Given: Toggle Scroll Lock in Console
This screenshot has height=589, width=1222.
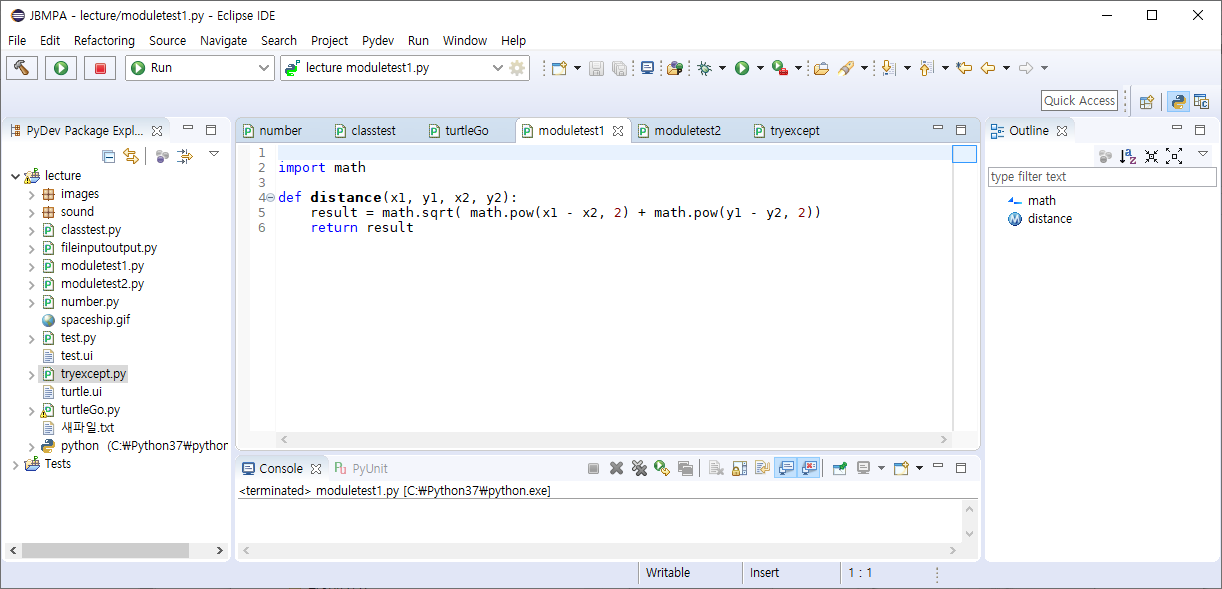Looking at the screenshot, I should [740, 468].
